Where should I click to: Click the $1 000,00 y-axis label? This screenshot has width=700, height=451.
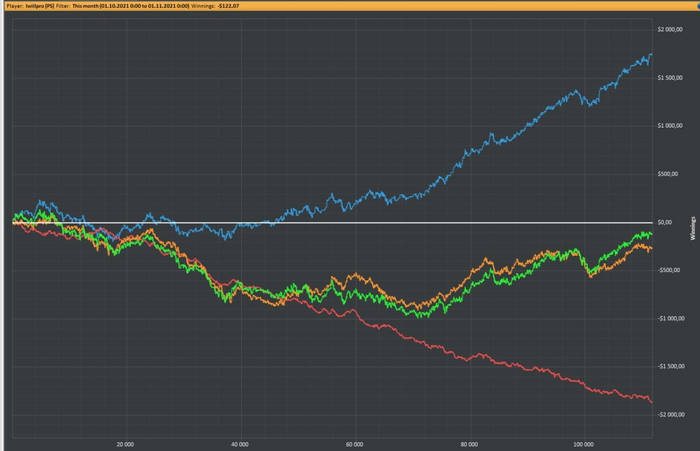[x=670, y=126]
